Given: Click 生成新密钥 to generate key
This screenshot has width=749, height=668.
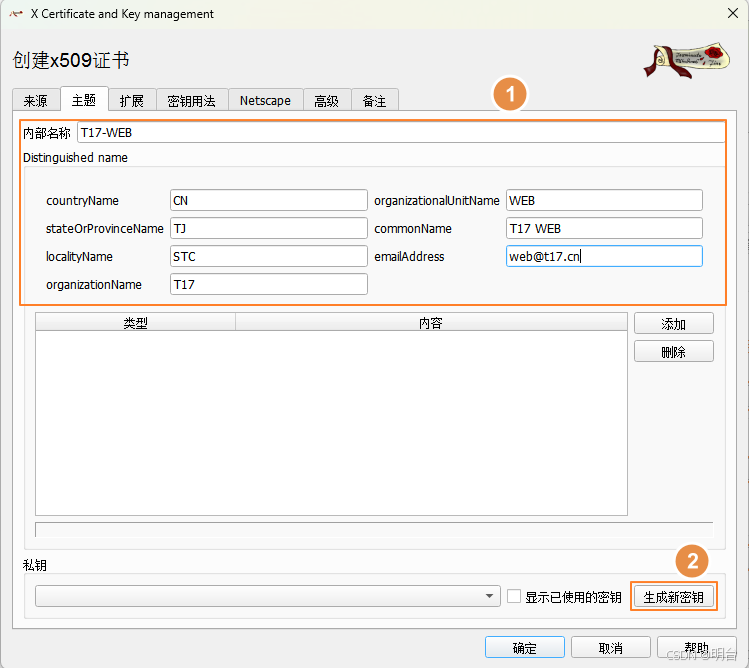Looking at the screenshot, I should point(674,596).
